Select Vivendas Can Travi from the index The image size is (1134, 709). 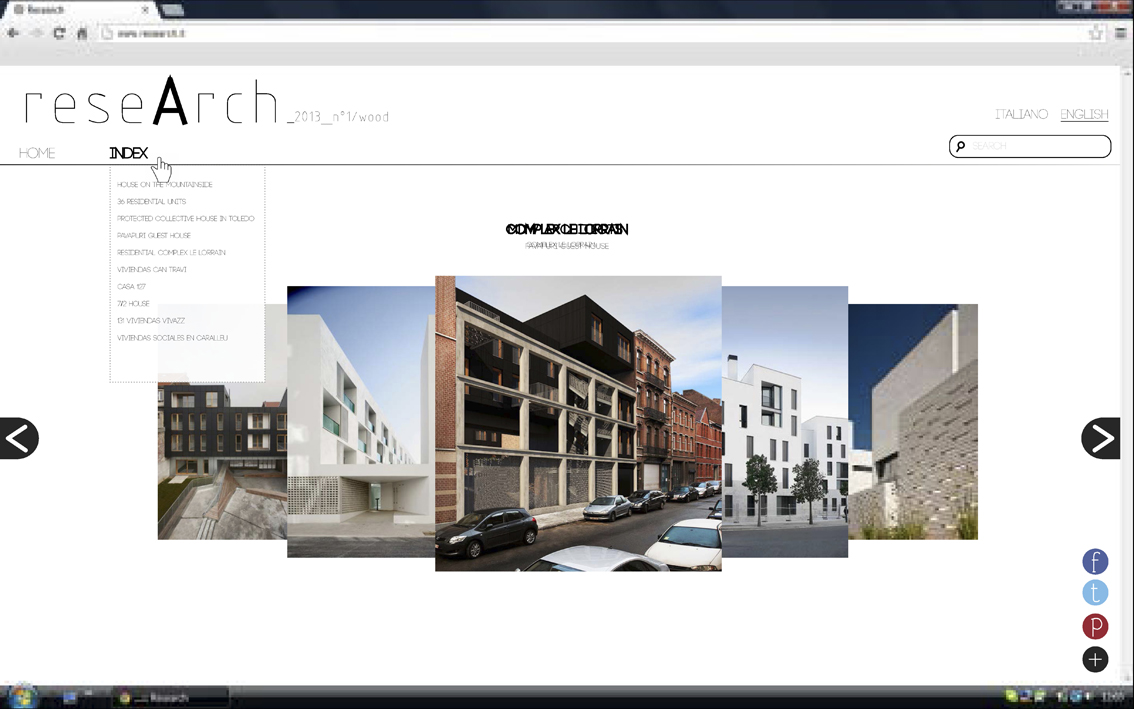click(151, 270)
